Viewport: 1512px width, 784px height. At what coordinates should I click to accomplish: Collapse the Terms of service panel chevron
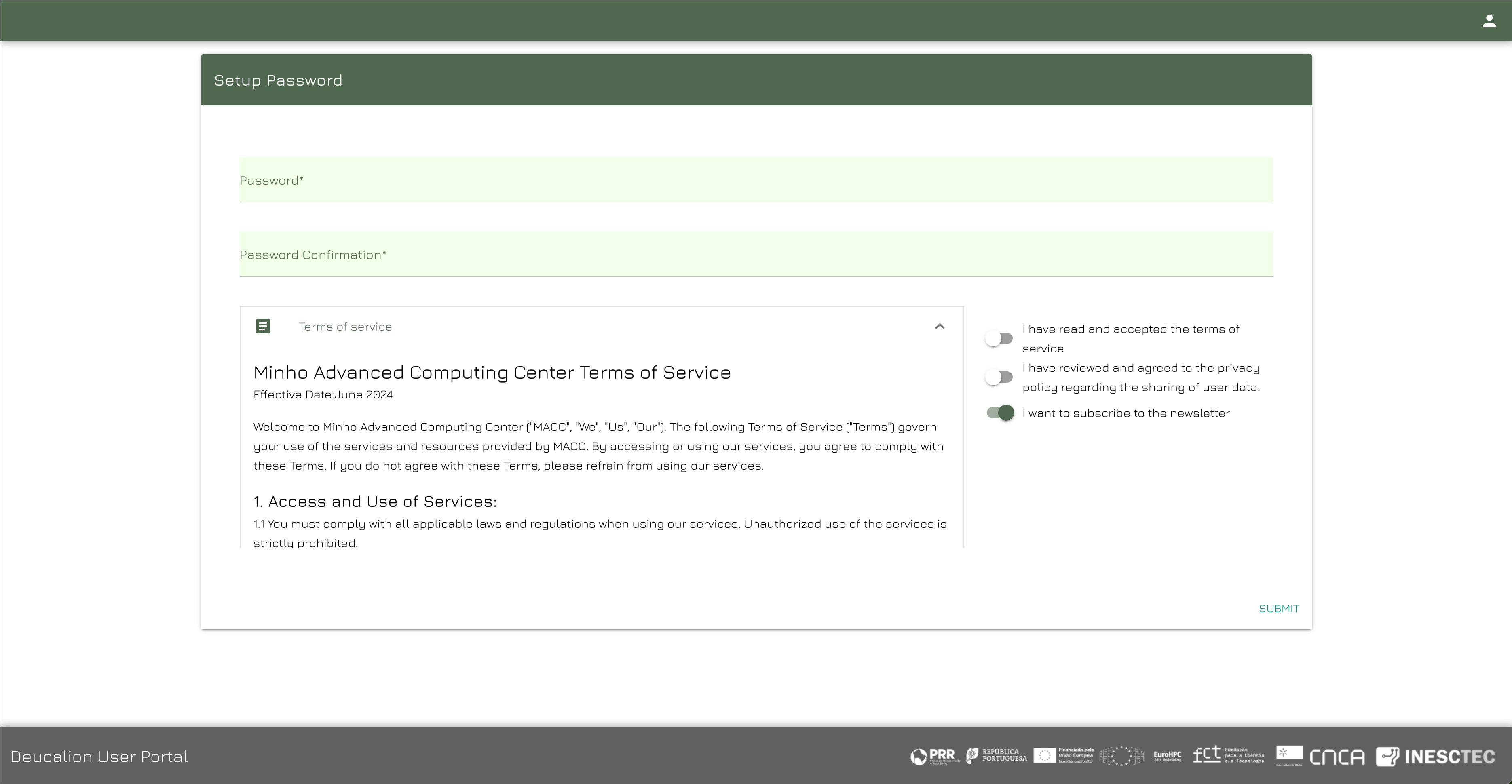pyautogui.click(x=940, y=326)
